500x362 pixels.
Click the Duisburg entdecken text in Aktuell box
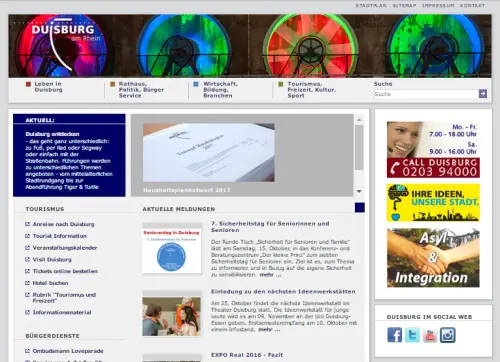click(x=52, y=134)
